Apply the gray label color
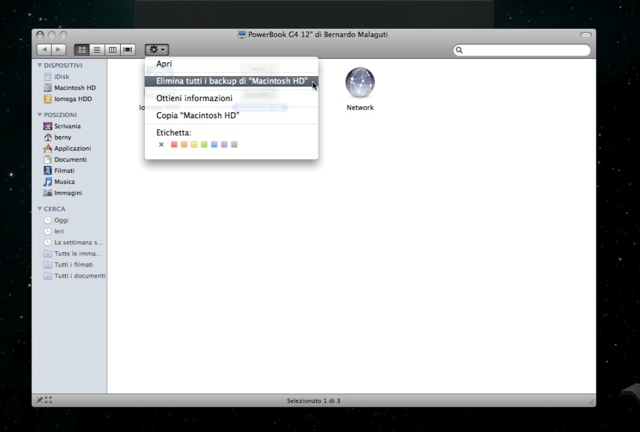This screenshot has width=640, height=432. pos(234,145)
